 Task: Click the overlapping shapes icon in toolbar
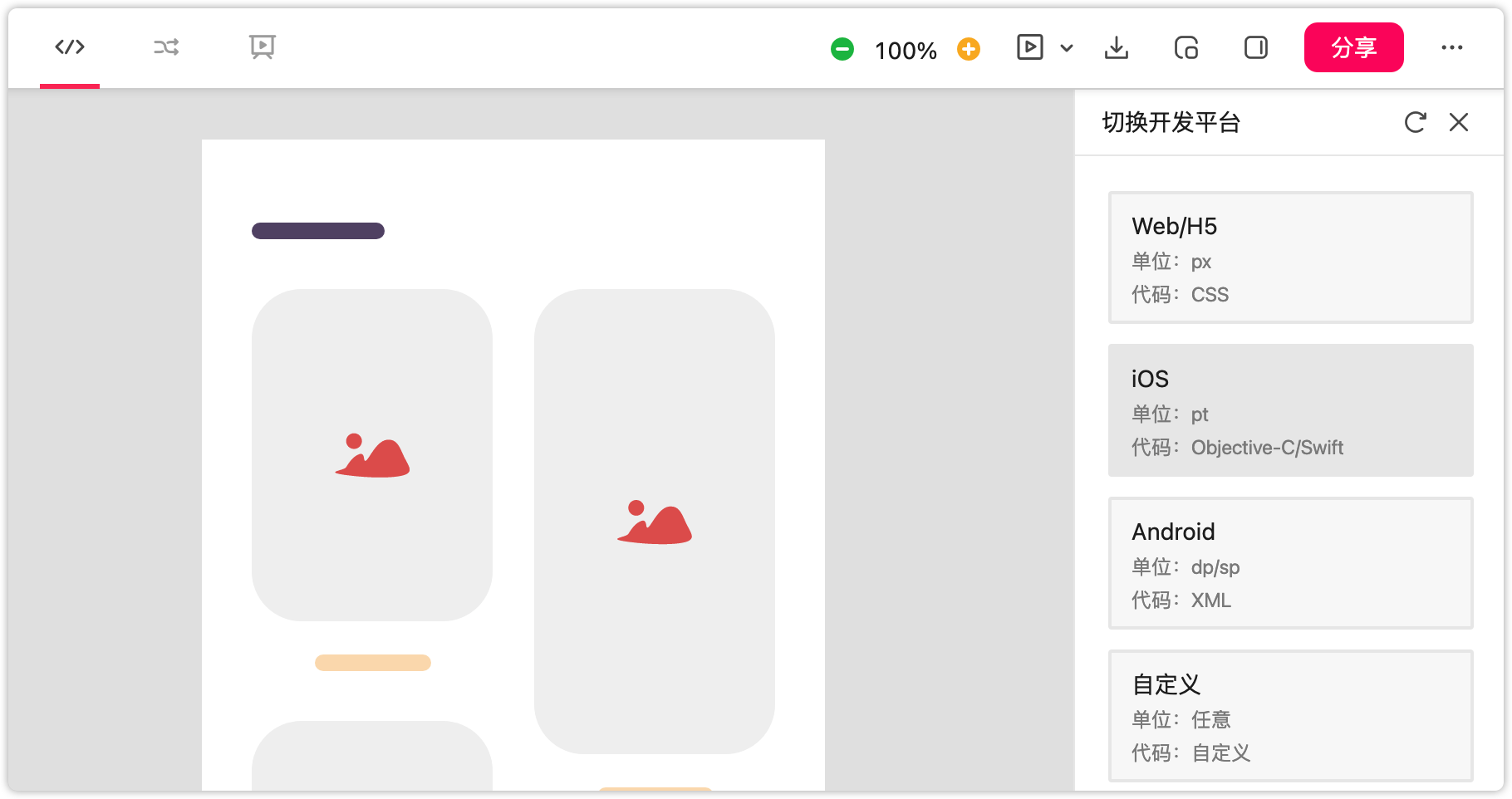(x=1186, y=48)
